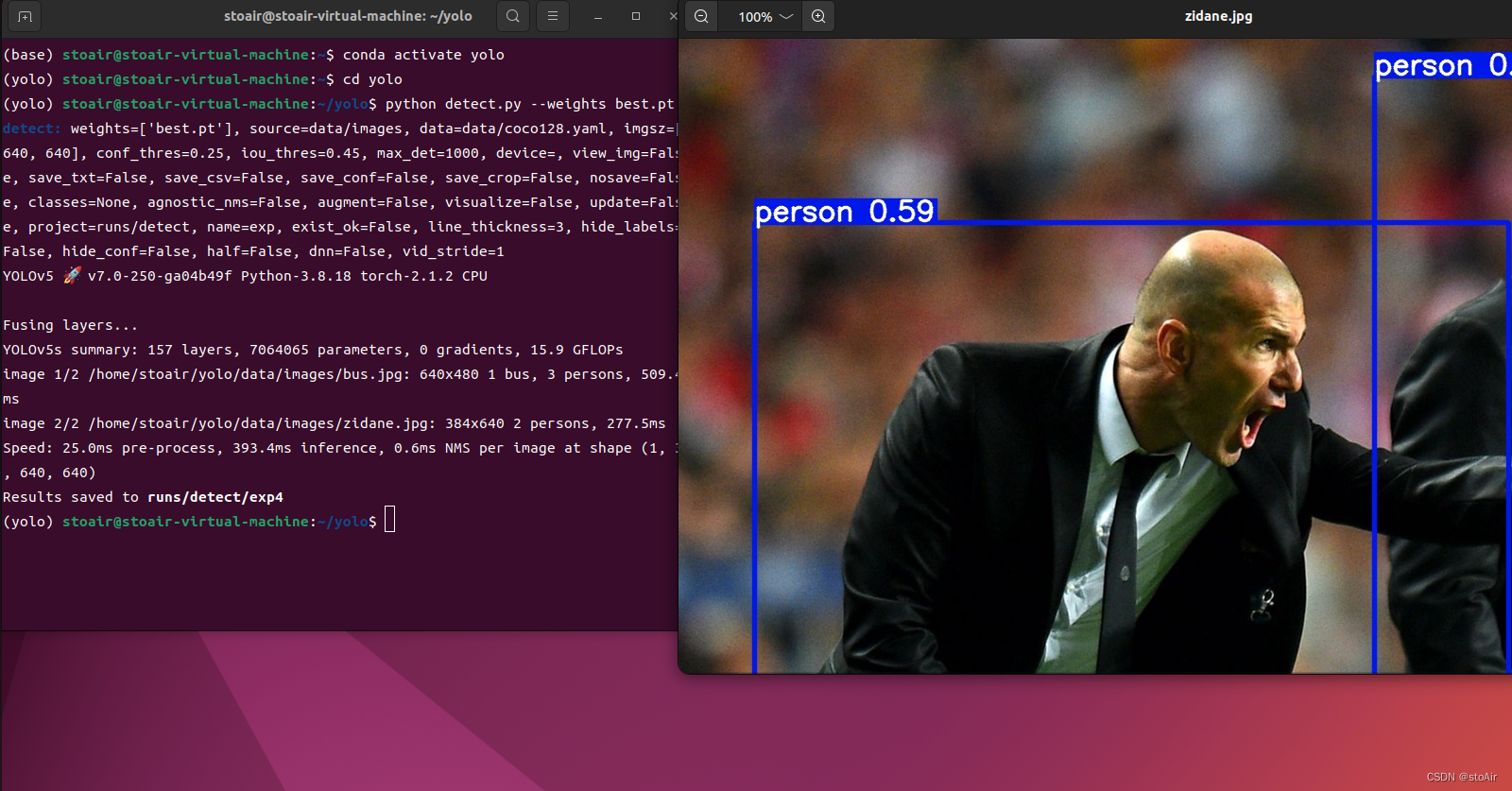
Task: Open a new terminal tab
Action: tap(26, 16)
